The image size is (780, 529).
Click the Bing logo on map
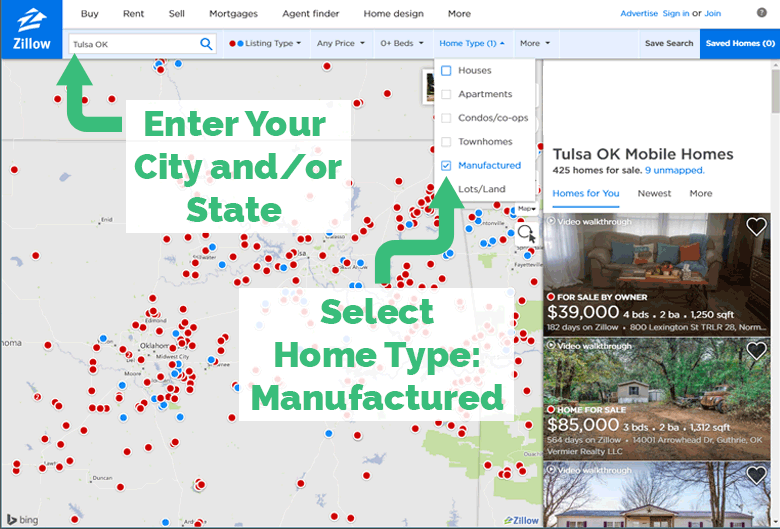pyautogui.click(x=23, y=520)
